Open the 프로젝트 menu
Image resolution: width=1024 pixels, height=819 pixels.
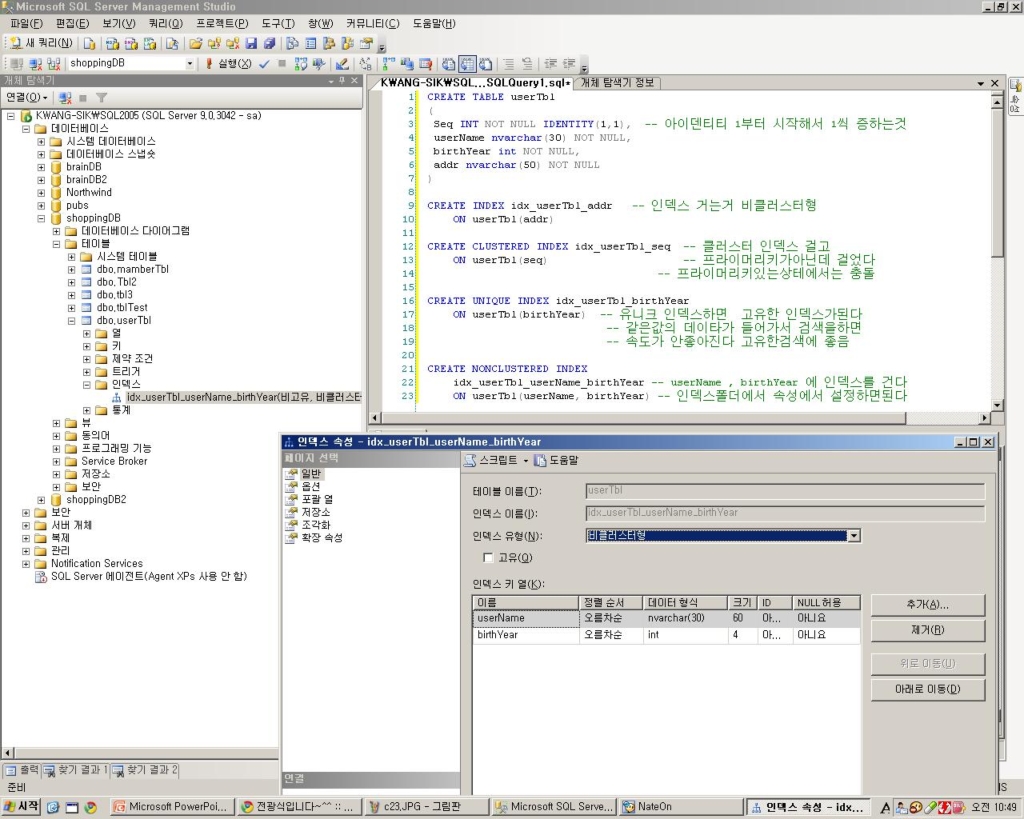(222, 24)
